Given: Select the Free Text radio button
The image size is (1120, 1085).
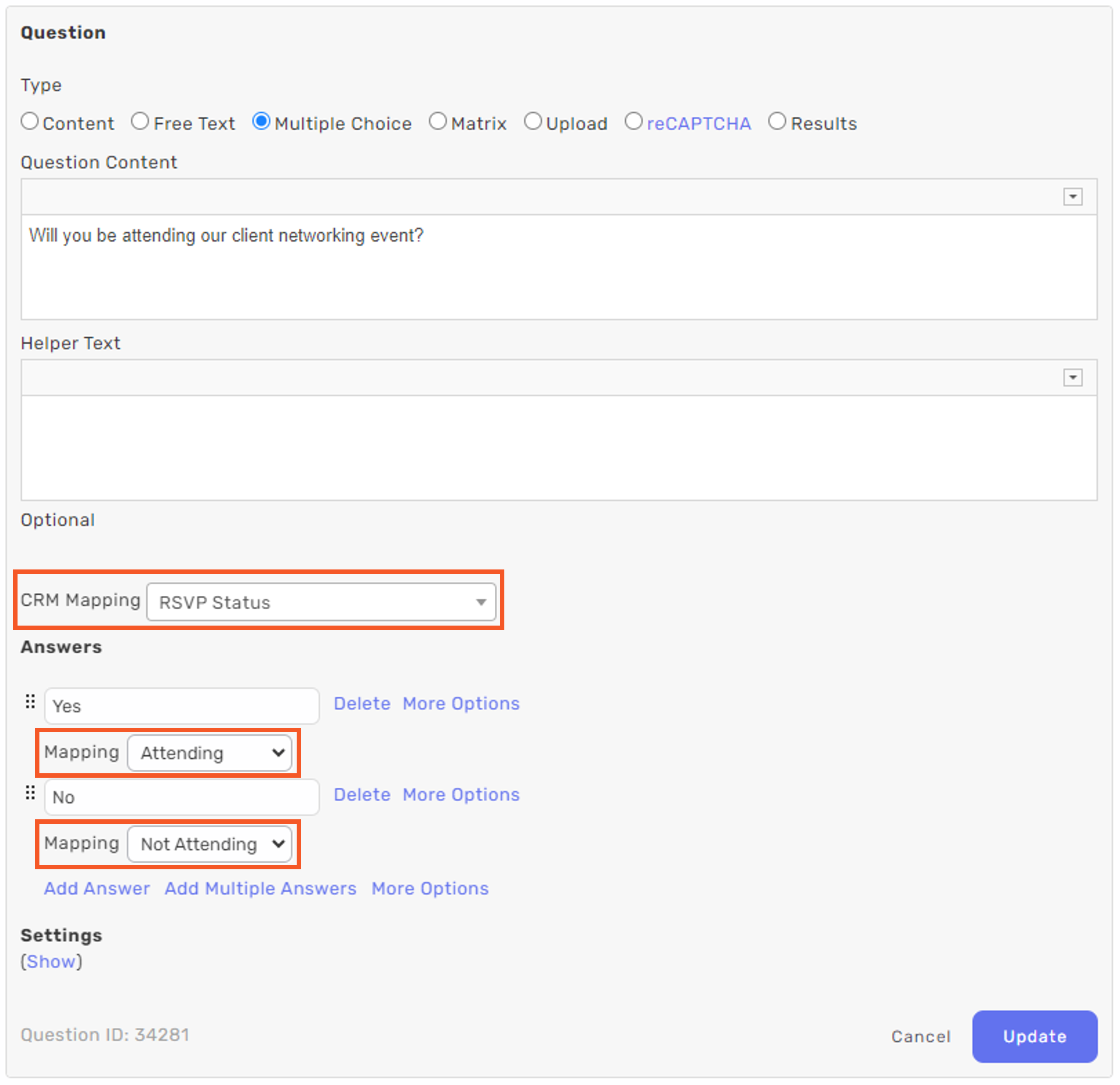Looking at the screenshot, I should click(140, 122).
